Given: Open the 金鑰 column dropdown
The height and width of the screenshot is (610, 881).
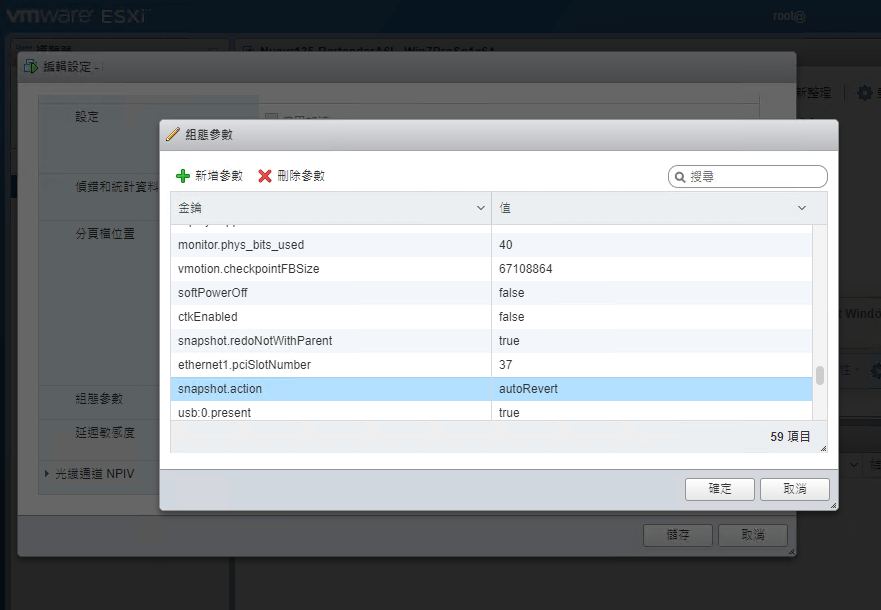Looking at the screenshot, I should point(479,207).
